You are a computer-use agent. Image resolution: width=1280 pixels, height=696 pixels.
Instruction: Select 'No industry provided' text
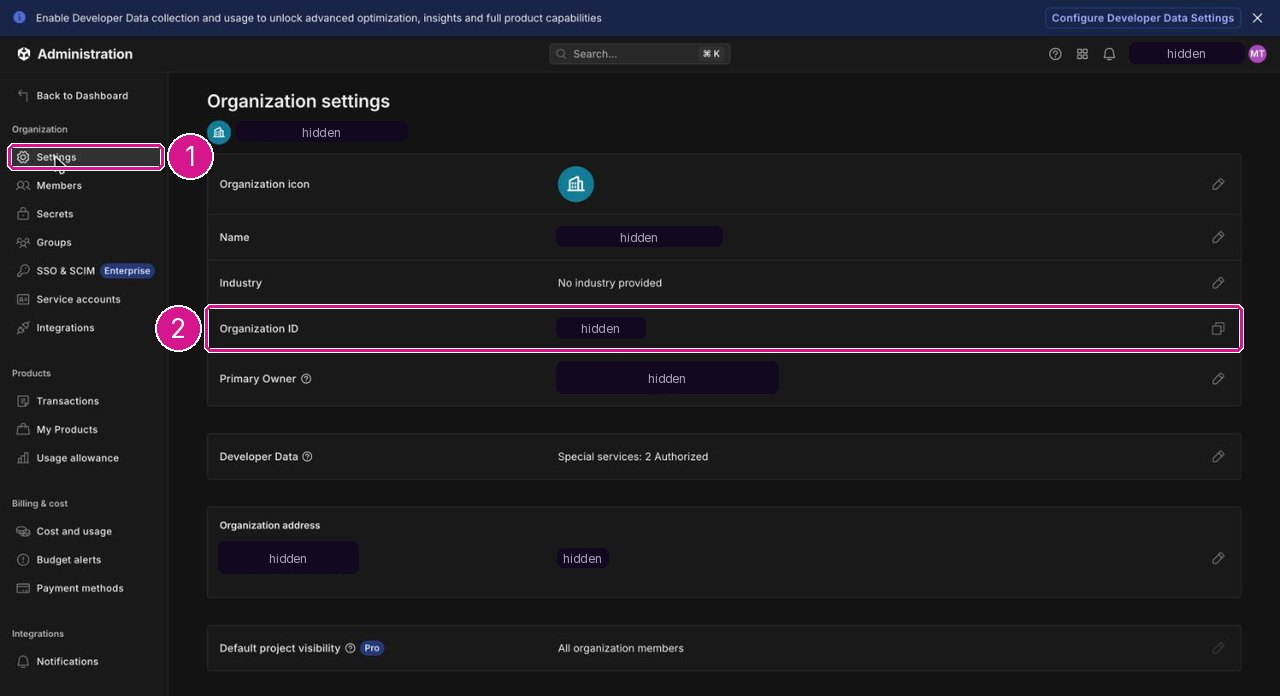[610, 283]
